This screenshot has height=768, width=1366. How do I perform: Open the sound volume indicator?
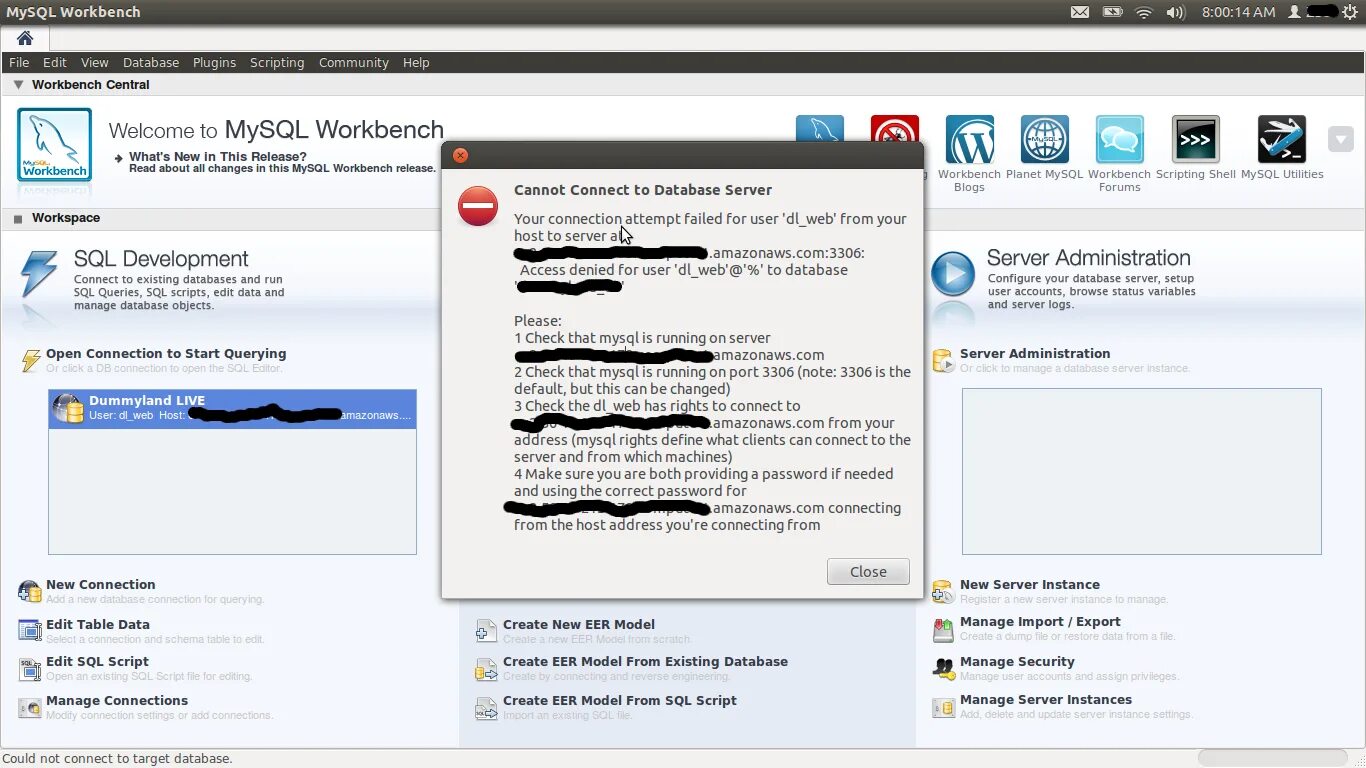[1175, 12]
